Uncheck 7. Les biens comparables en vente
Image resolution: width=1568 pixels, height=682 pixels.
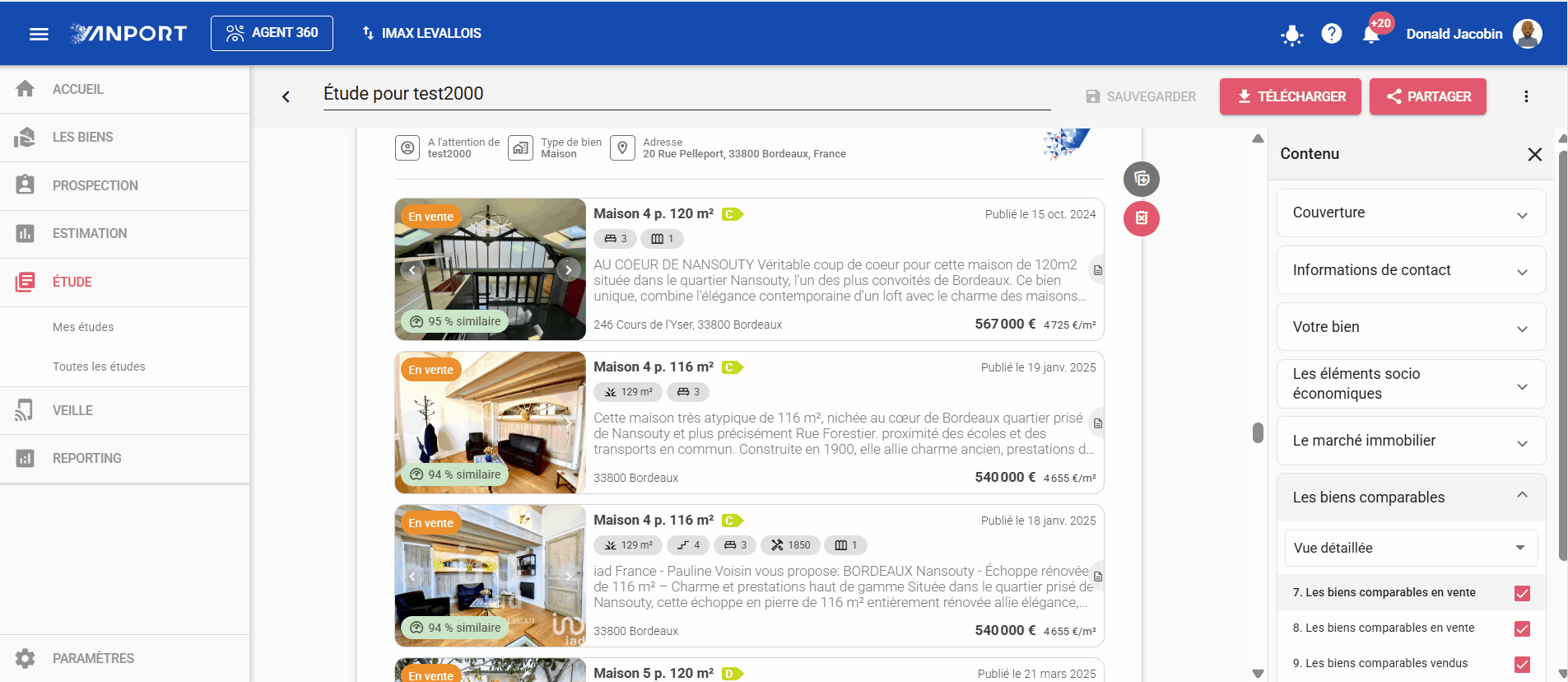coord(1522,593)
